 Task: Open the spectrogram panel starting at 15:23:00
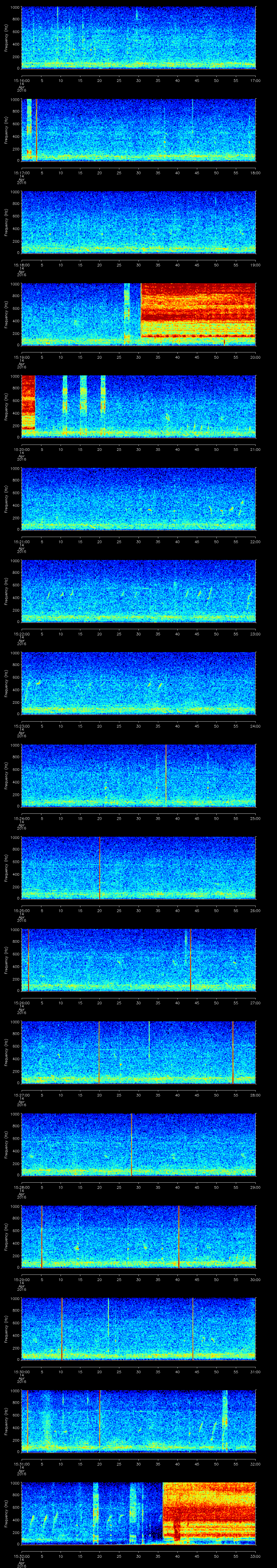(138, 683)
